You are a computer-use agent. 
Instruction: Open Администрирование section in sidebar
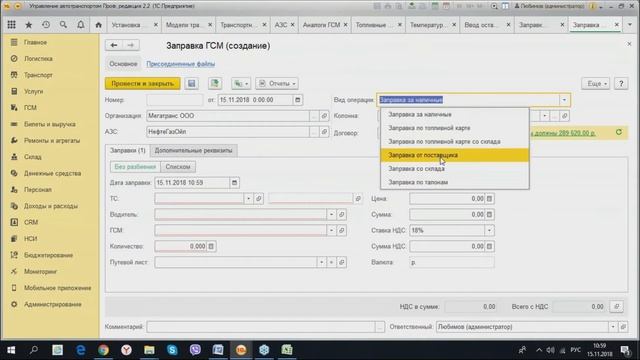[x=52, y=304]
